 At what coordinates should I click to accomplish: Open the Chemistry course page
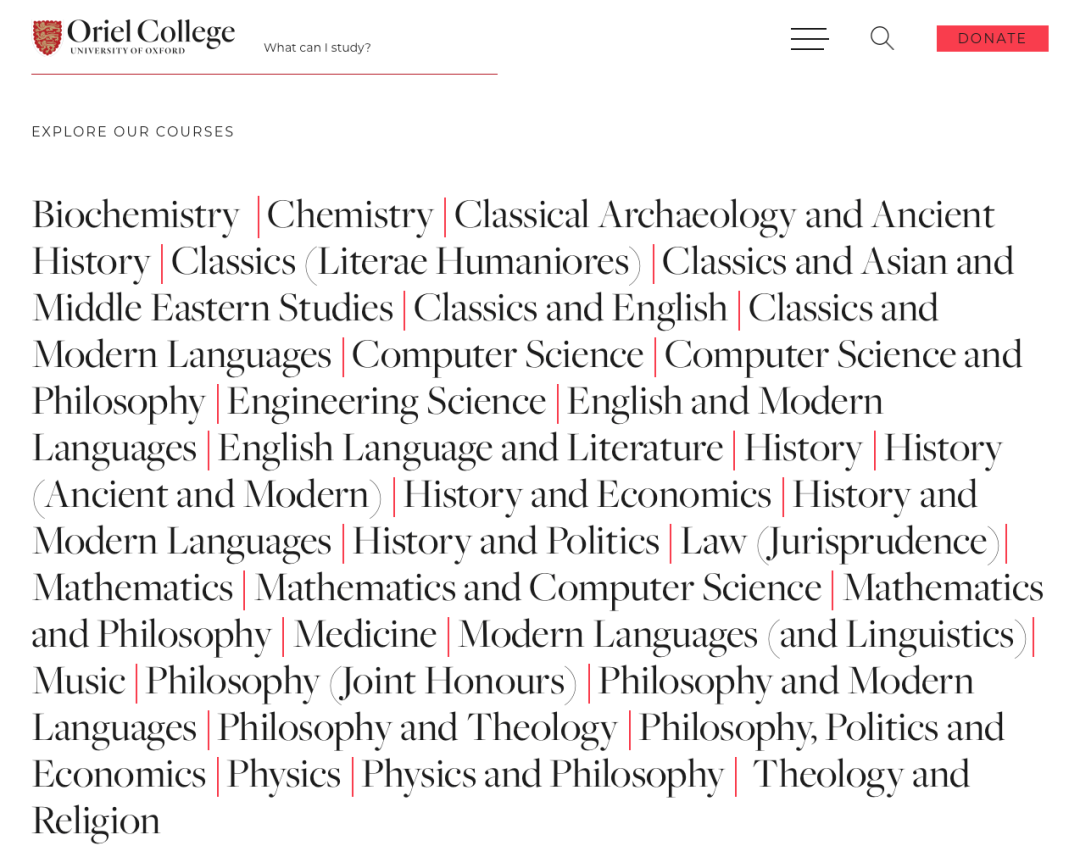349,214
